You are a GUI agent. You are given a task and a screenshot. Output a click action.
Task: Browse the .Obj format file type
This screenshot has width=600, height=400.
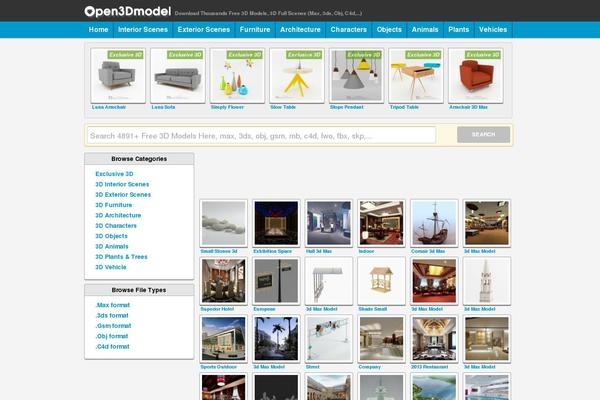click(x=112, y=336)
